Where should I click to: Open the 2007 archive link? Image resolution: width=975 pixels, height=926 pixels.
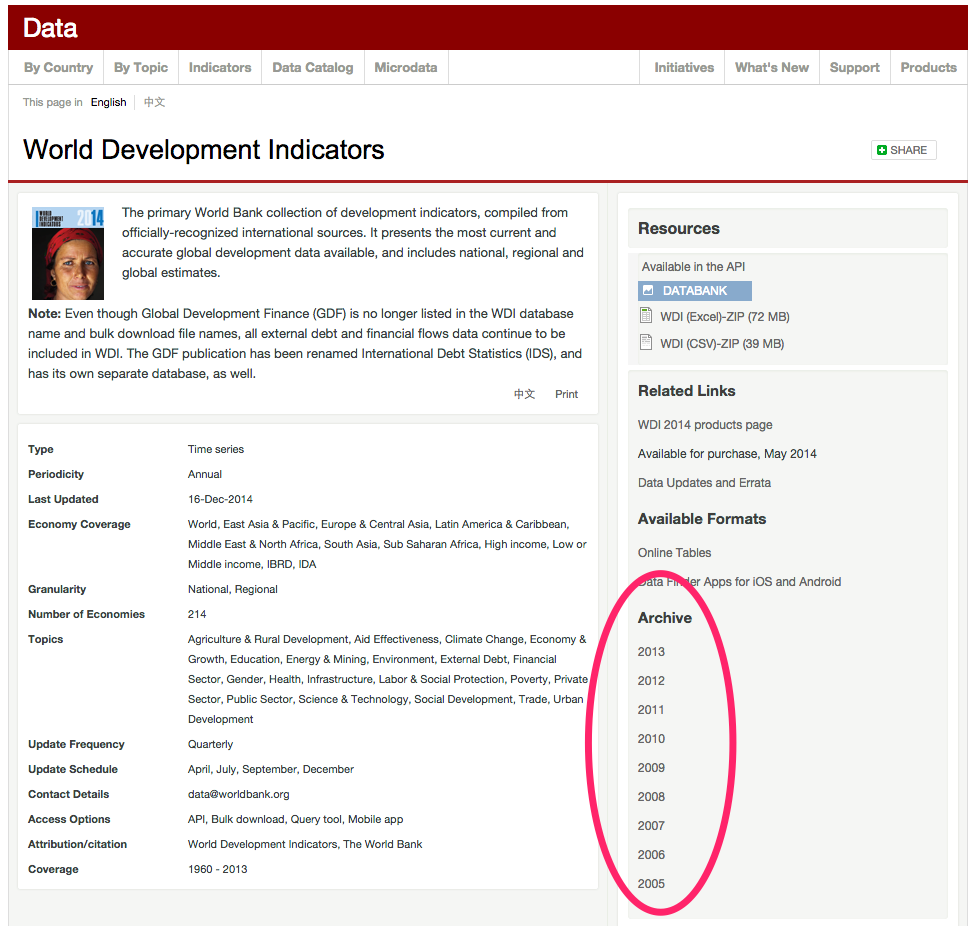[x=651, y=826]
